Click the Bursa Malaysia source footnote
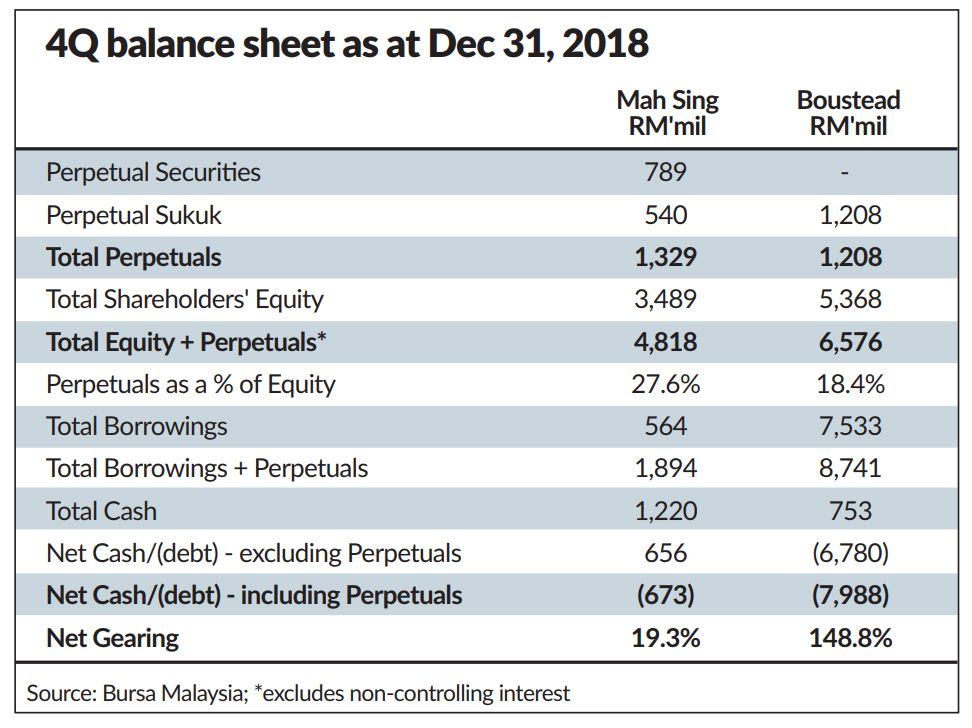 (298, 692)
